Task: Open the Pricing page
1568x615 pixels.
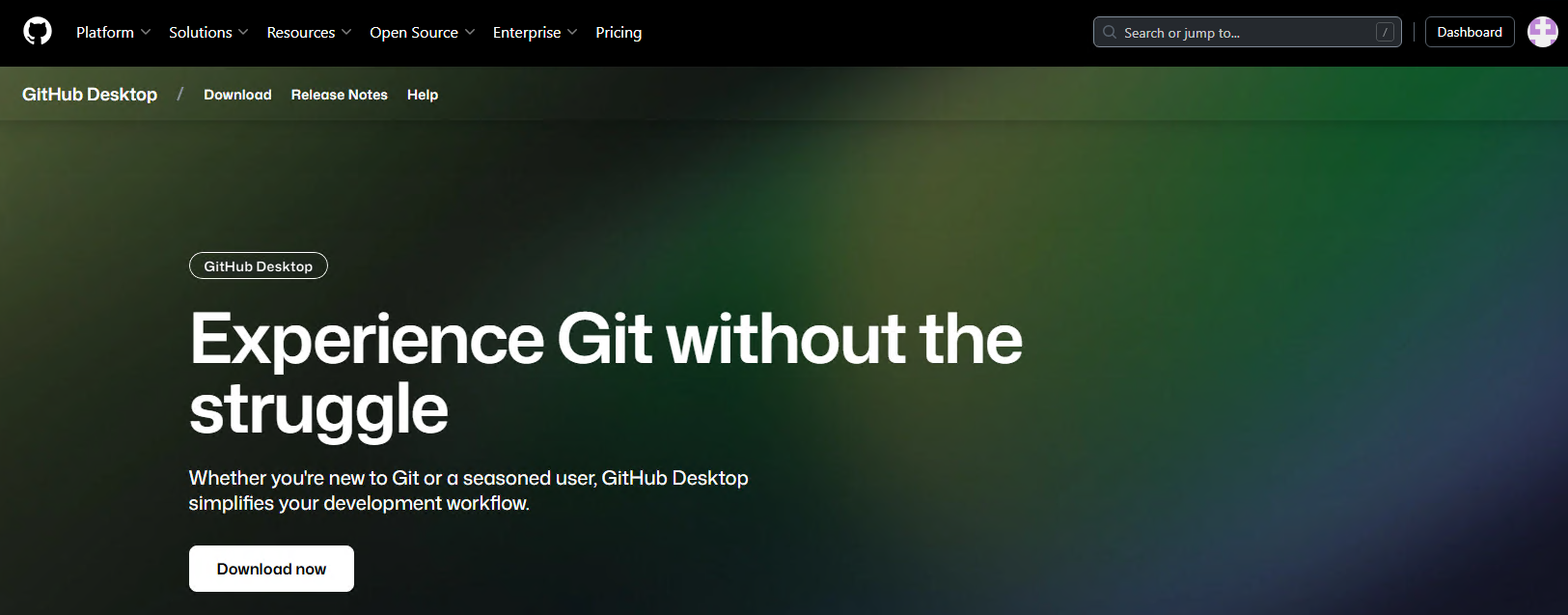Action: [x=619, y=32]
